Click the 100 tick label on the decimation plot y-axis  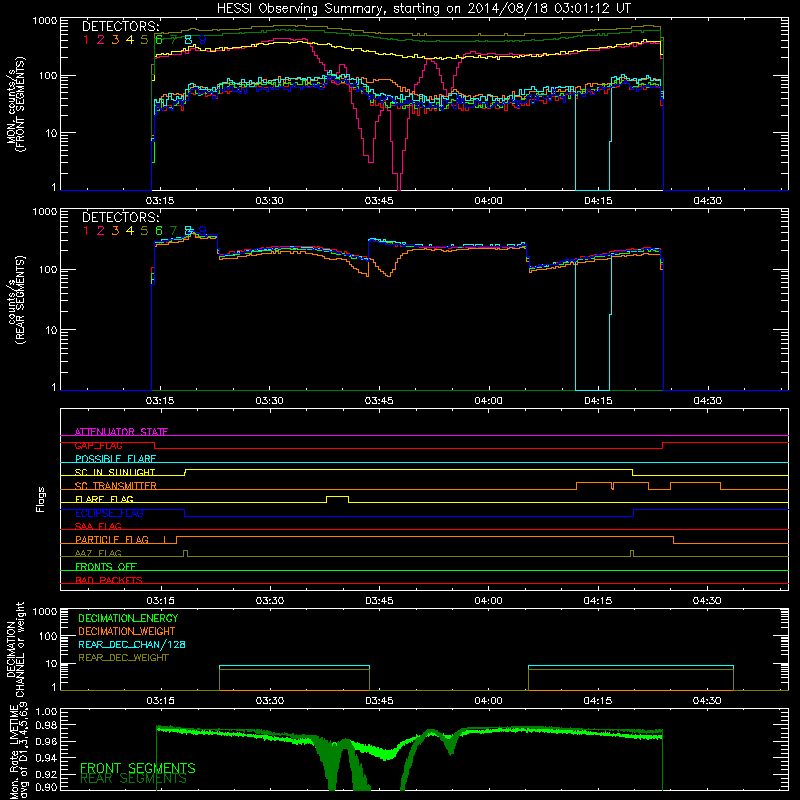pyautogui.click(x=48, y=636)
